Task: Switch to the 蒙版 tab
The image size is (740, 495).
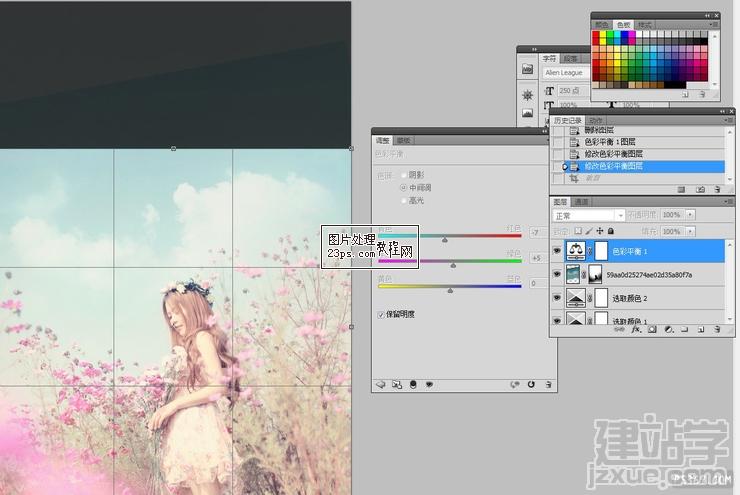Action: click(403, 141)
